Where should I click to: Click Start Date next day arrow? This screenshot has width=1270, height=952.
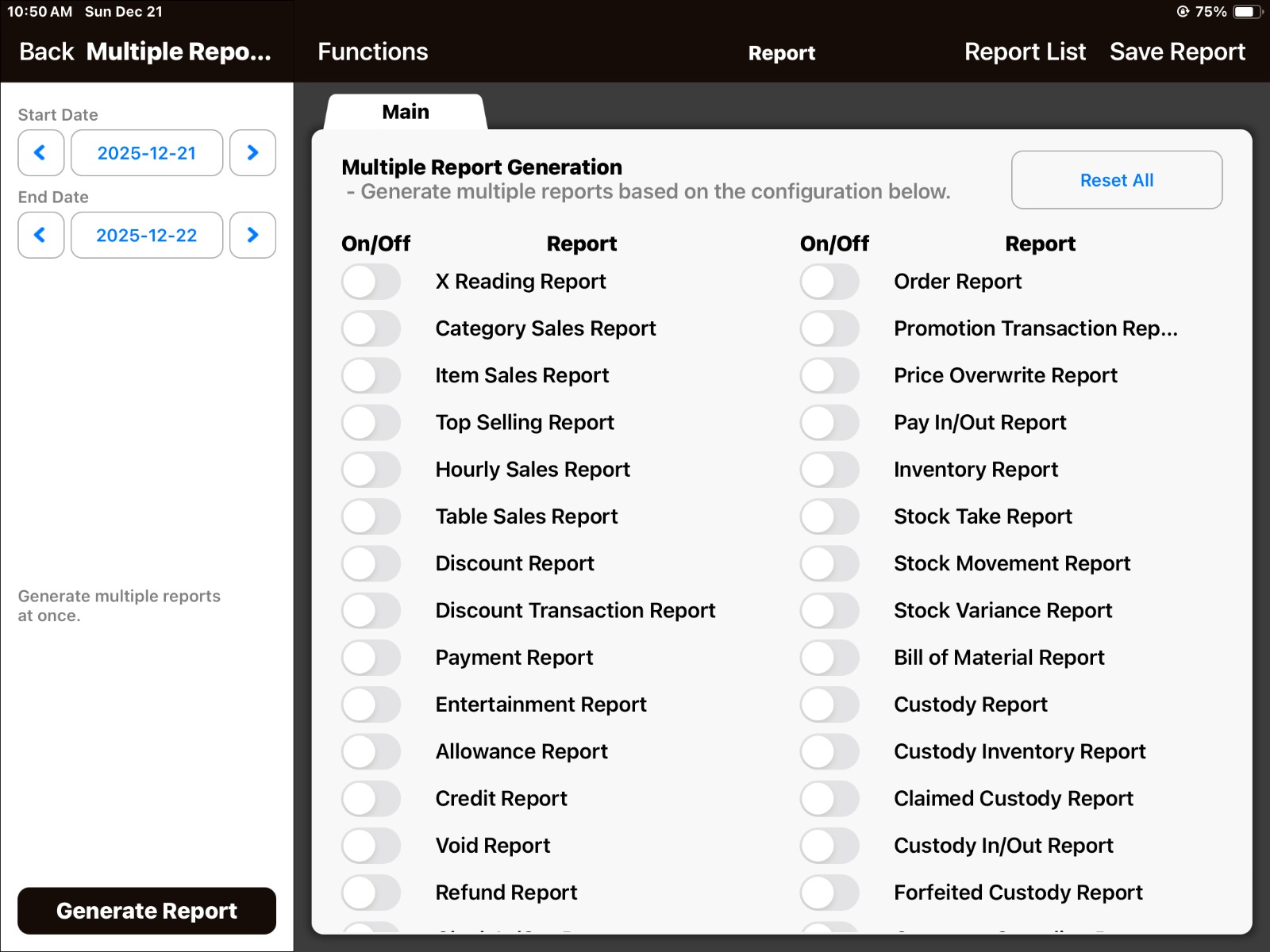click(x=252, y=153)
